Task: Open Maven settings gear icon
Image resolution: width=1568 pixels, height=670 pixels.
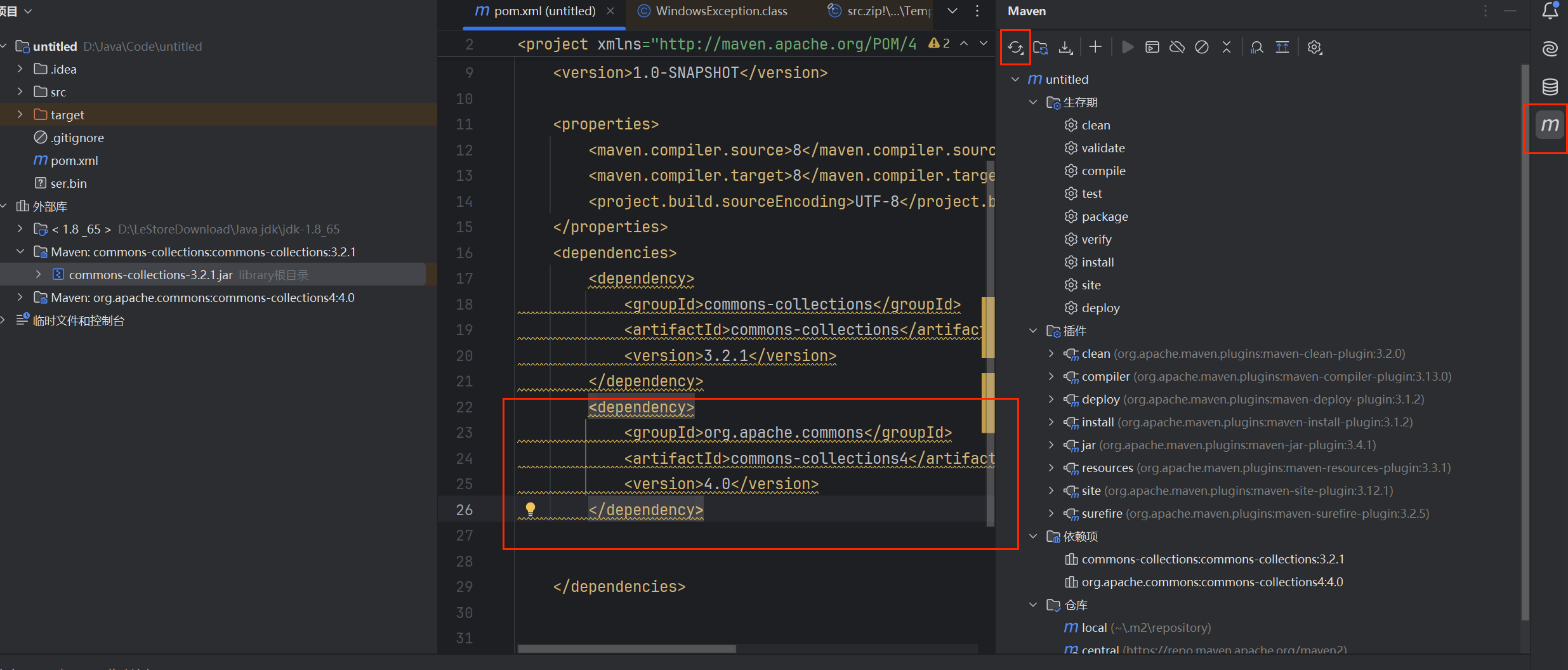Action: coord(1314,48)
